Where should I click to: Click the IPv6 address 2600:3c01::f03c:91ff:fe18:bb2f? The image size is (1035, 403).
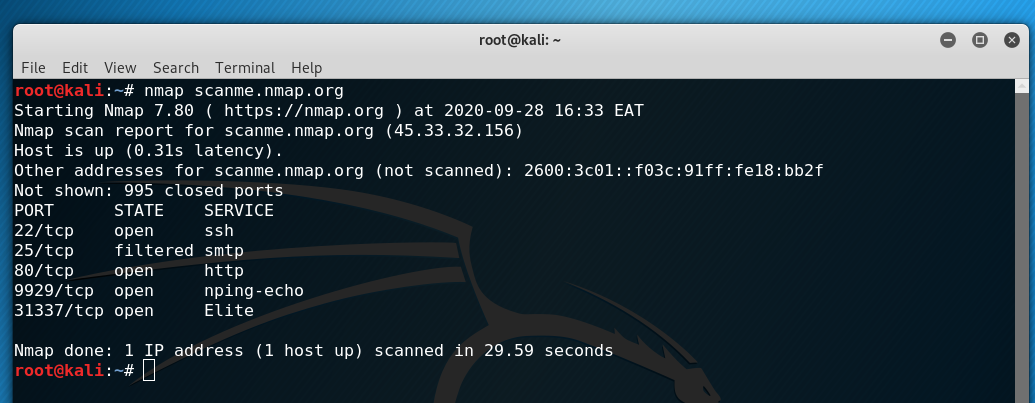pyautogui.click(x=674, y=171)
